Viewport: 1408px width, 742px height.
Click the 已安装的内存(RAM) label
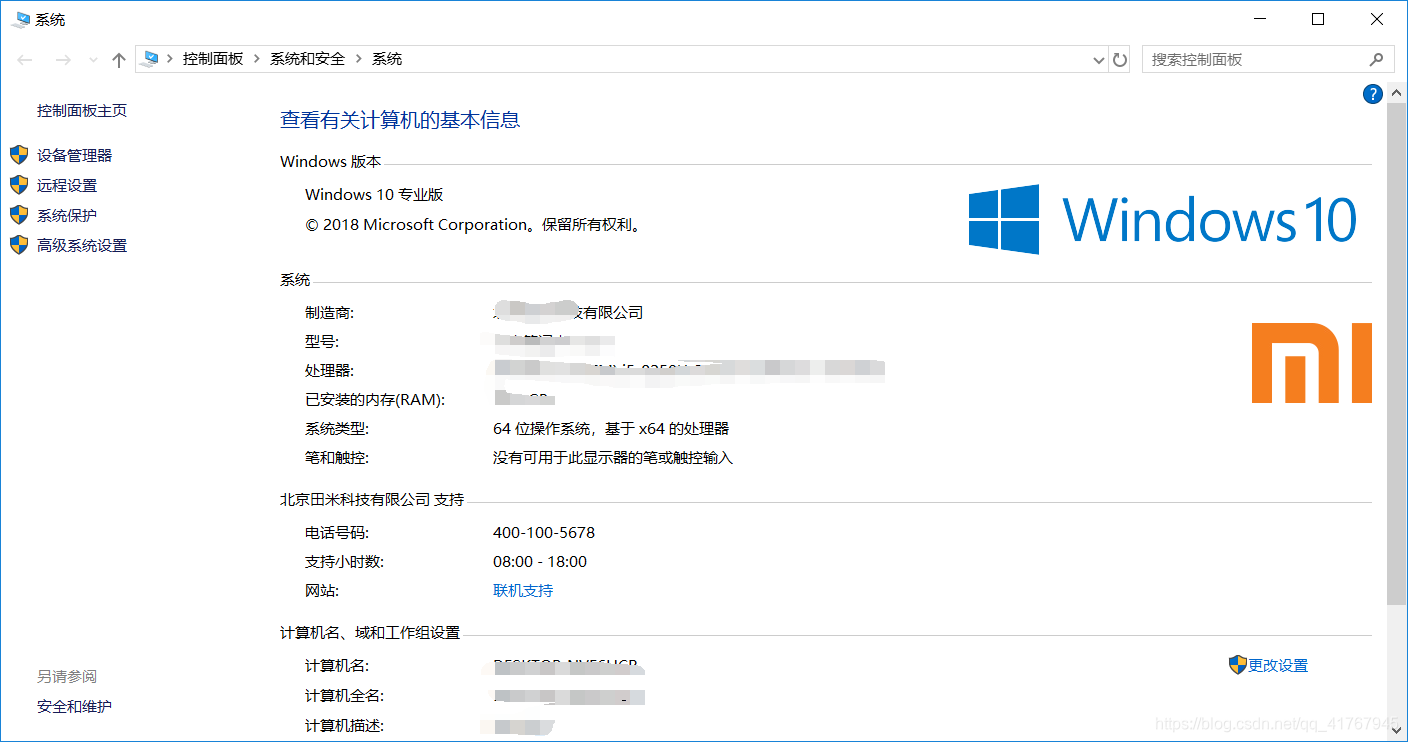pyautogui.click(x=375, y=400)
